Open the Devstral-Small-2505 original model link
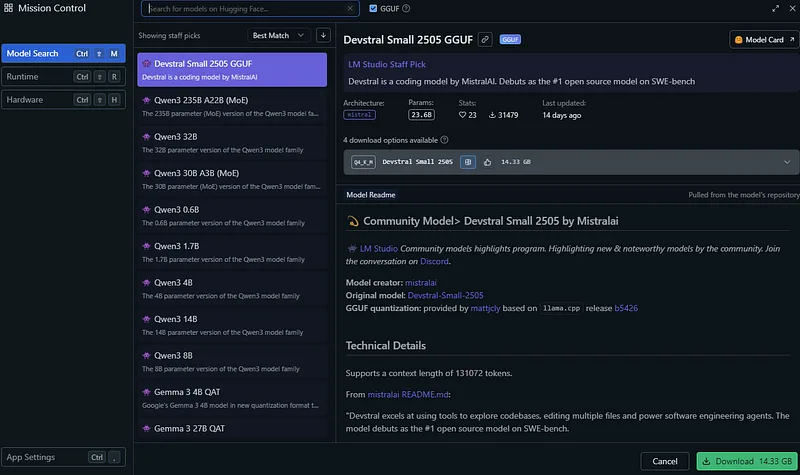This screenshot has height=475, width=800. click(445, 295)
